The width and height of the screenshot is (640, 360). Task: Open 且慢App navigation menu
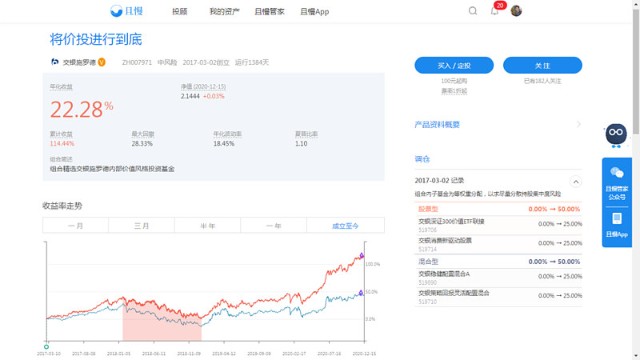pos(315,11)
